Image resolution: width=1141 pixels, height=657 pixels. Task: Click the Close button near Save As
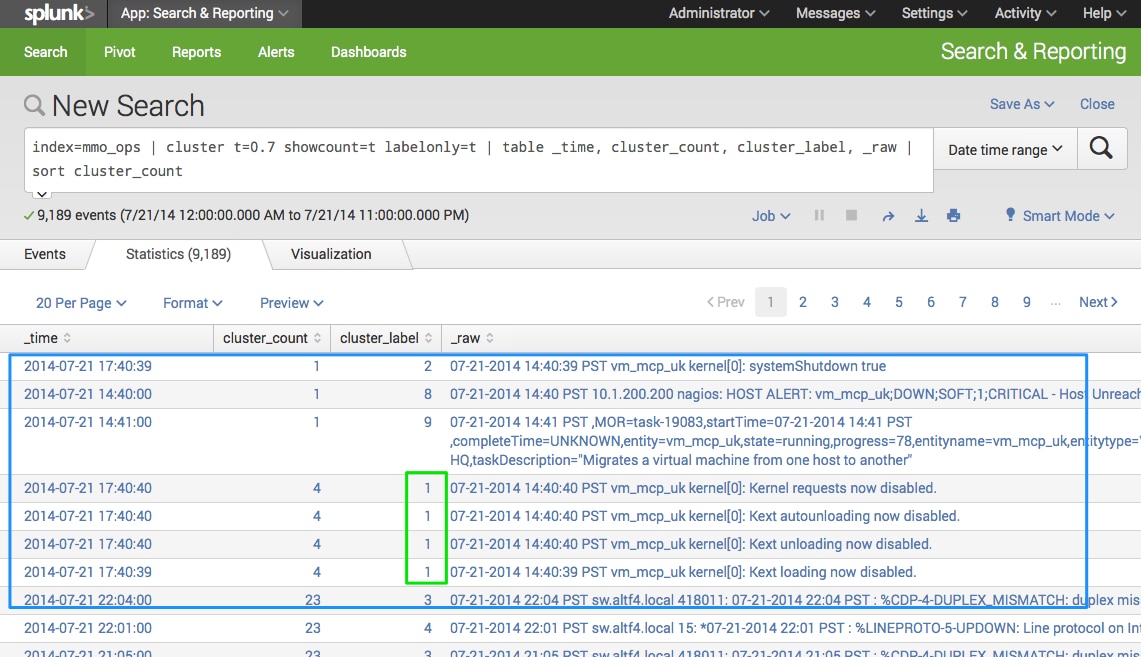click(1097, 104)
